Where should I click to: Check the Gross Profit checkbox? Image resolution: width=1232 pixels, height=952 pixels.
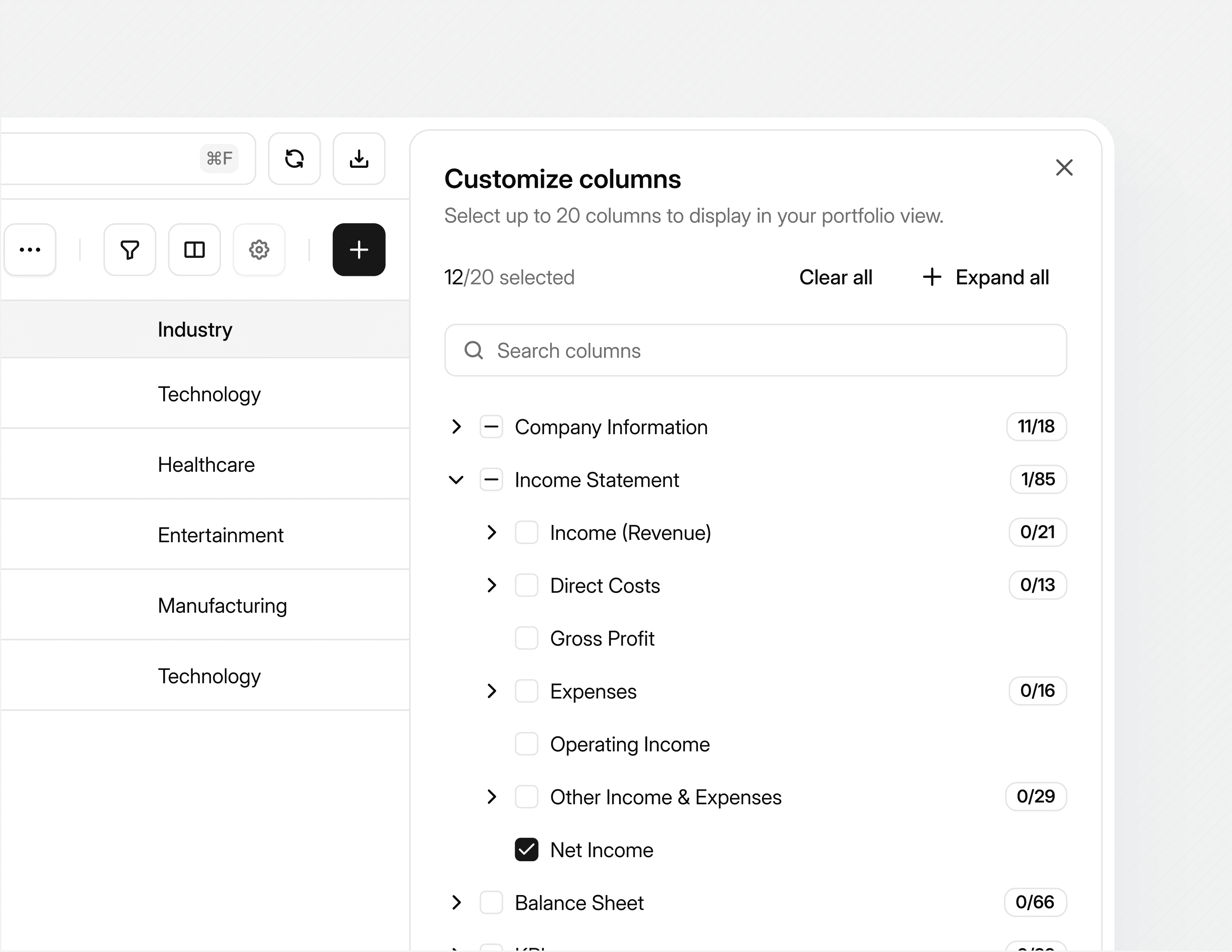(x=526, y=639)
